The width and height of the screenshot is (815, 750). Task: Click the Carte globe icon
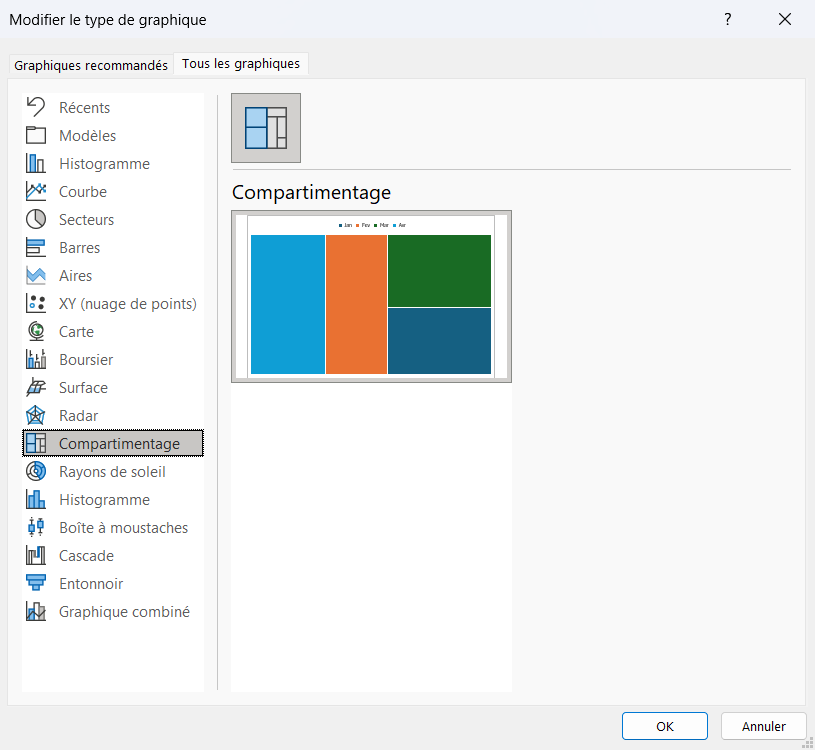[36, 332]
